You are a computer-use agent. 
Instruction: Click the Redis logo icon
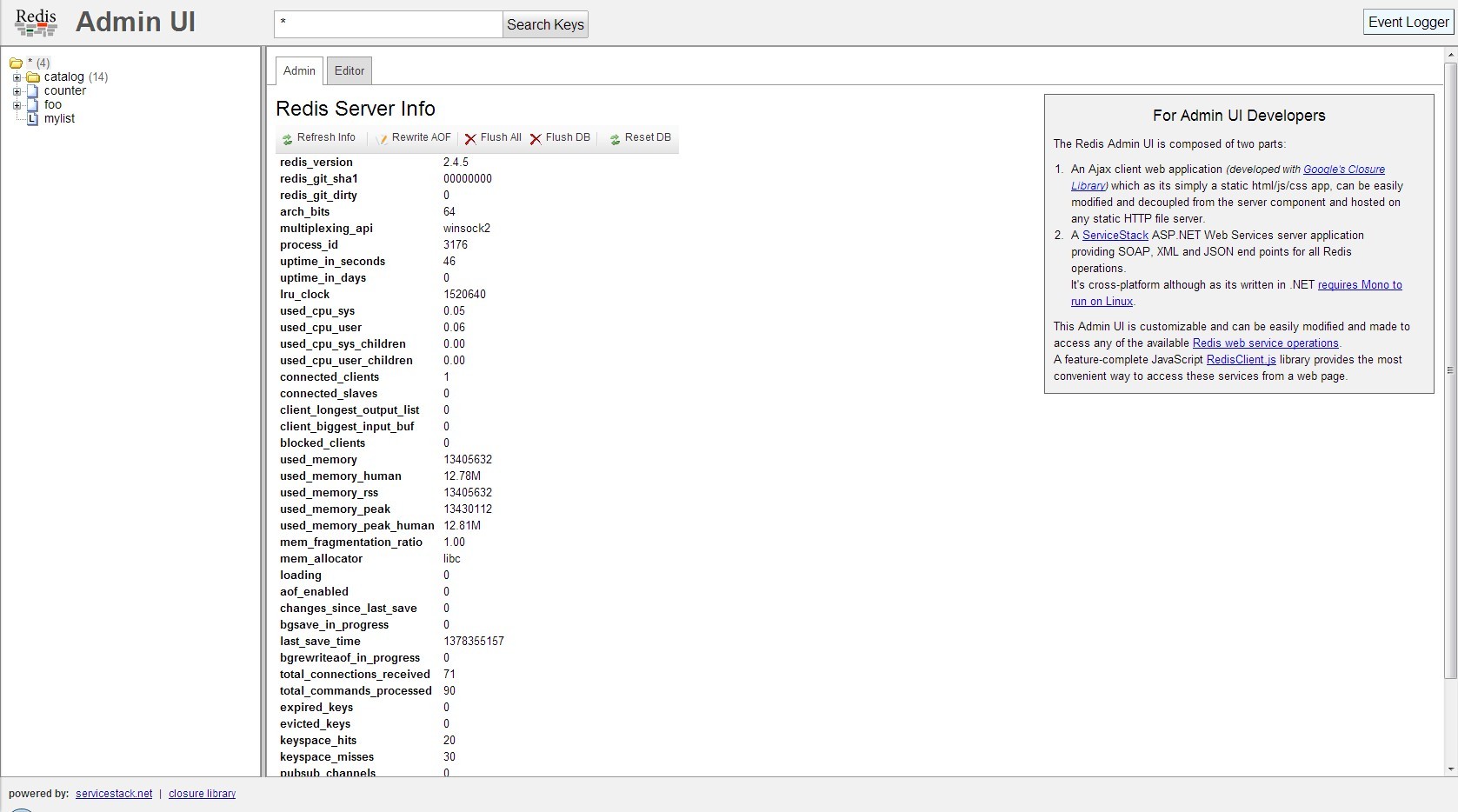click(37, 23)
